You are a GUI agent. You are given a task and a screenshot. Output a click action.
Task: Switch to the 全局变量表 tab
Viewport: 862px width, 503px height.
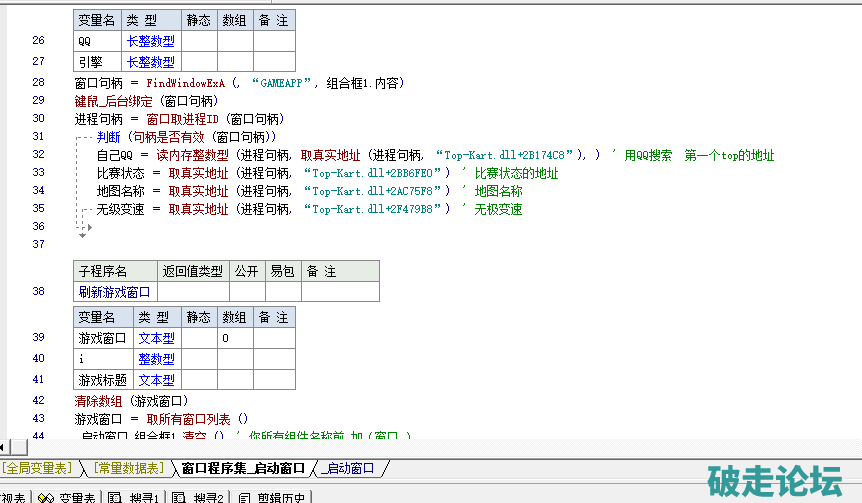click(x=38, y=468)
